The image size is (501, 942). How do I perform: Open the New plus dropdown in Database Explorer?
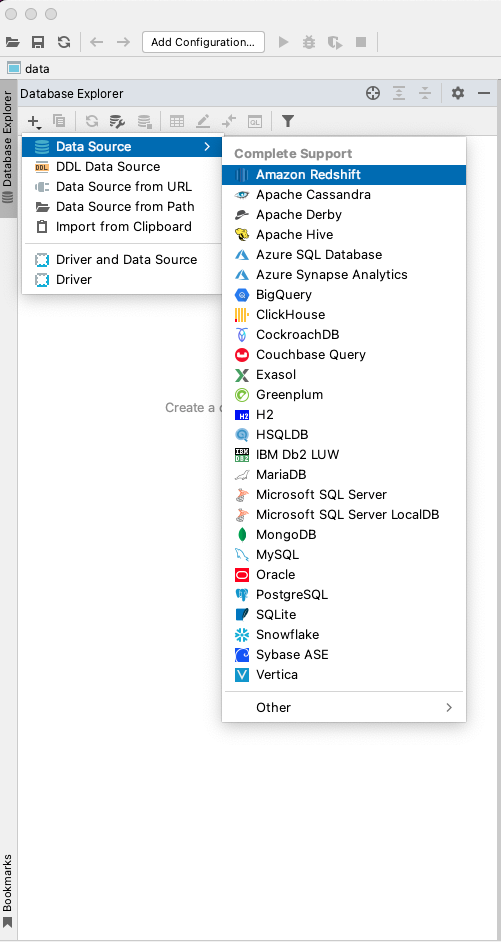[x=35, y=121]
